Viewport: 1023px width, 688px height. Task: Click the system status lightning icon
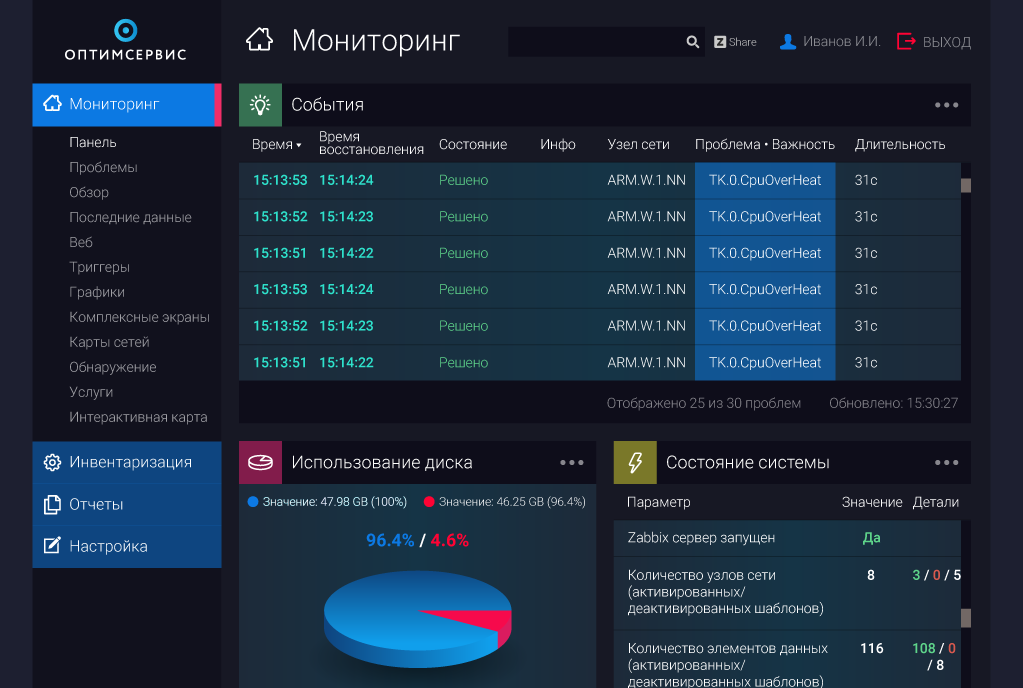[x=635, y=462]
